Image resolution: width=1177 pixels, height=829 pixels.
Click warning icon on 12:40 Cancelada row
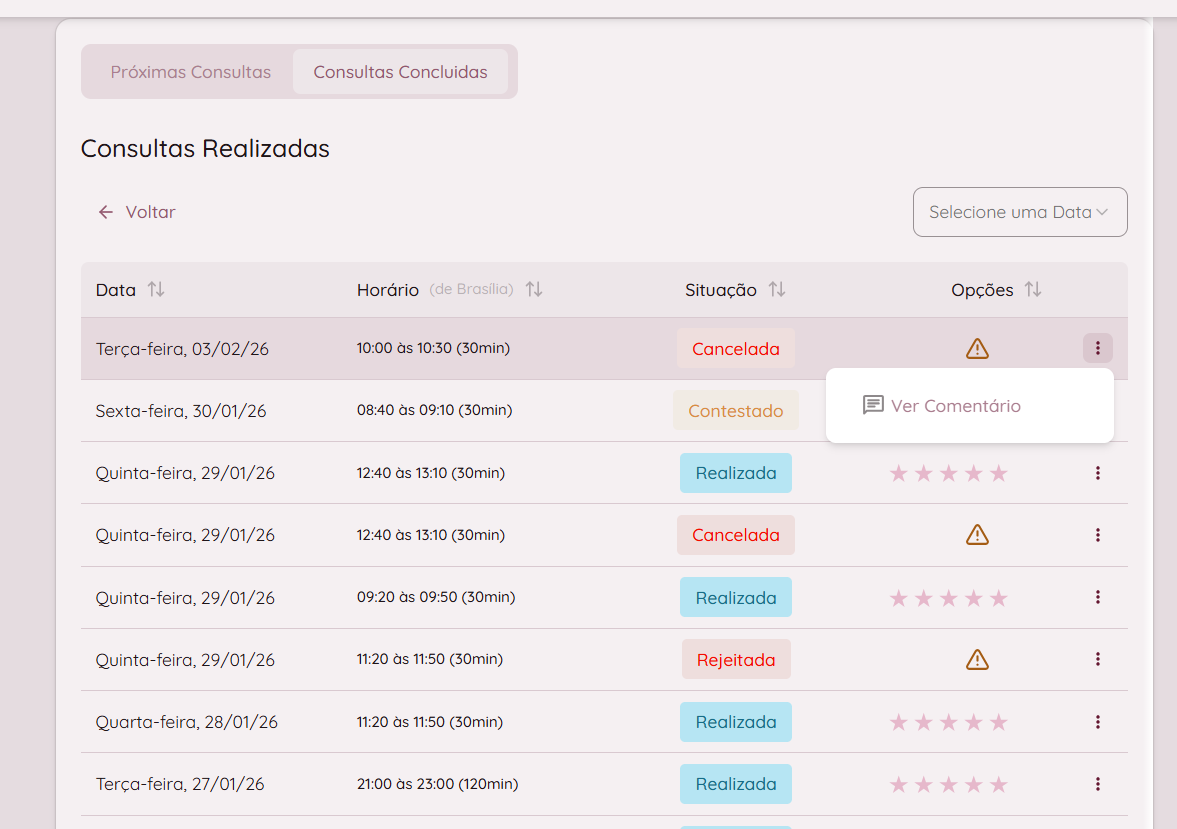(x=977, y=535)
